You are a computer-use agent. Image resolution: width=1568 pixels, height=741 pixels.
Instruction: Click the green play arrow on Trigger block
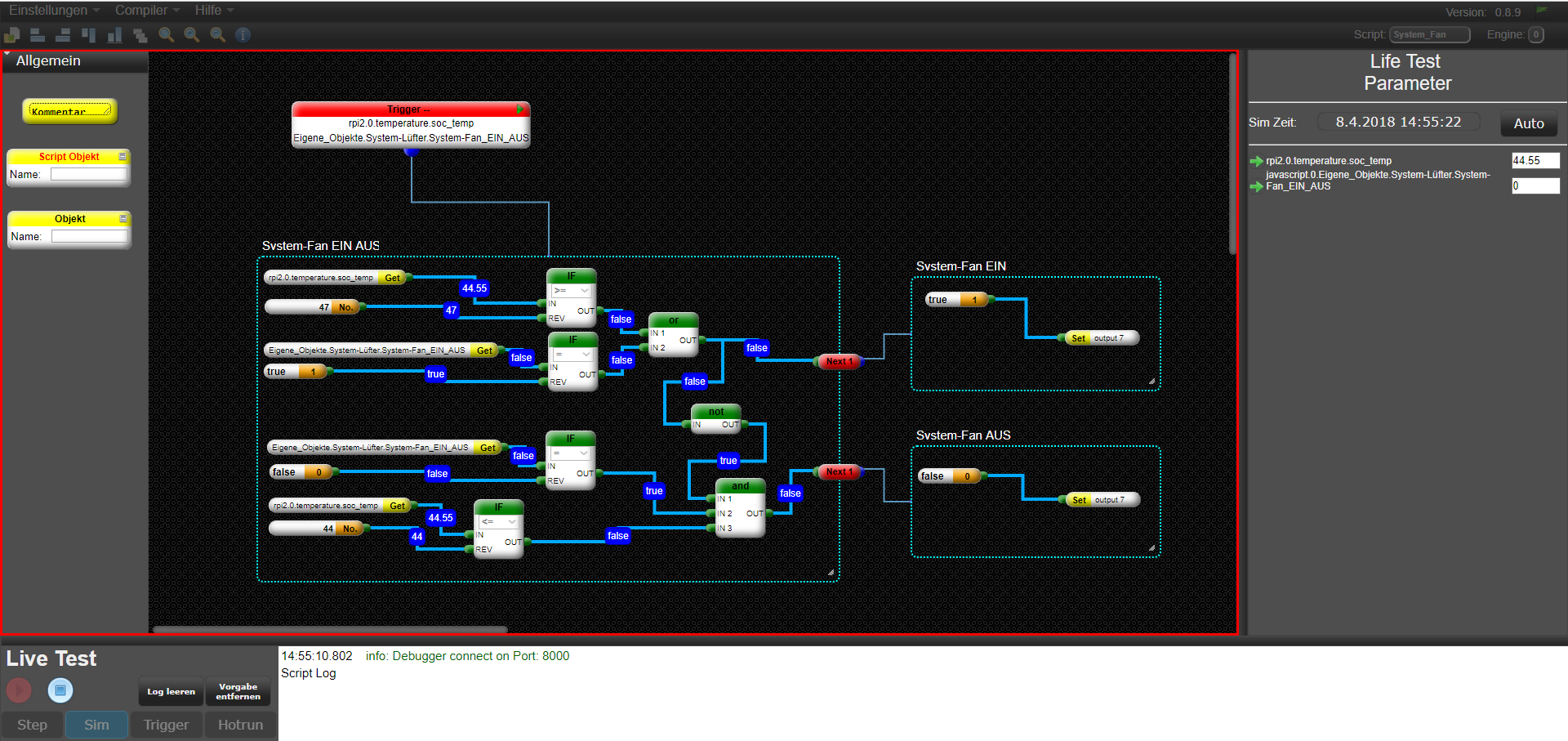519,109
